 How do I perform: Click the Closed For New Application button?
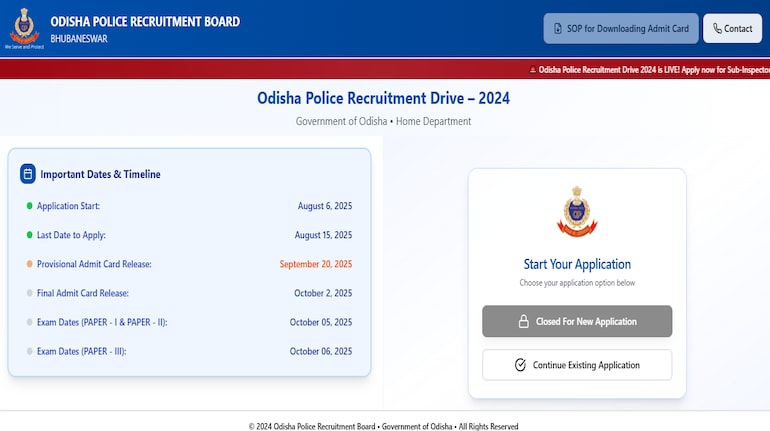pos(577,321)
